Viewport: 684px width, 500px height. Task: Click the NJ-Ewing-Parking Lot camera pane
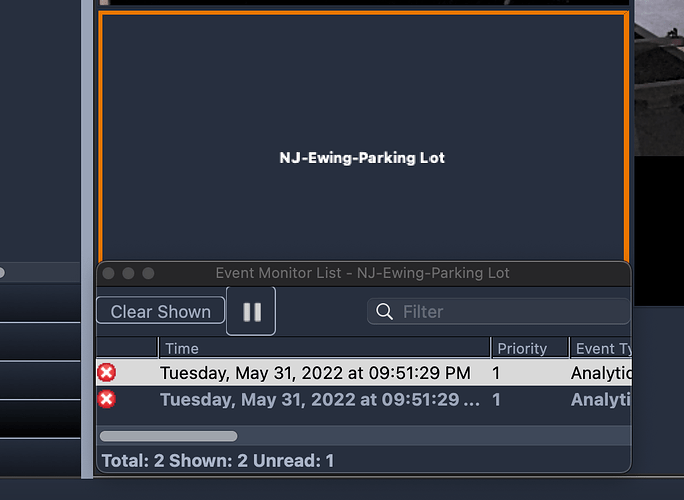[363, 137]
